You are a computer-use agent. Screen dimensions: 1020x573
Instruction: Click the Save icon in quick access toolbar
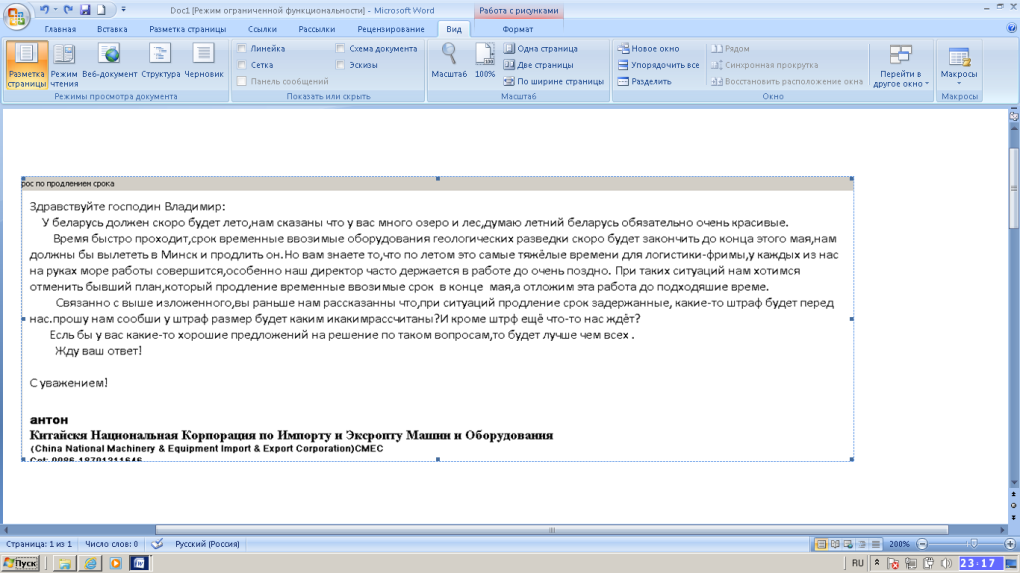click(85, 10)
